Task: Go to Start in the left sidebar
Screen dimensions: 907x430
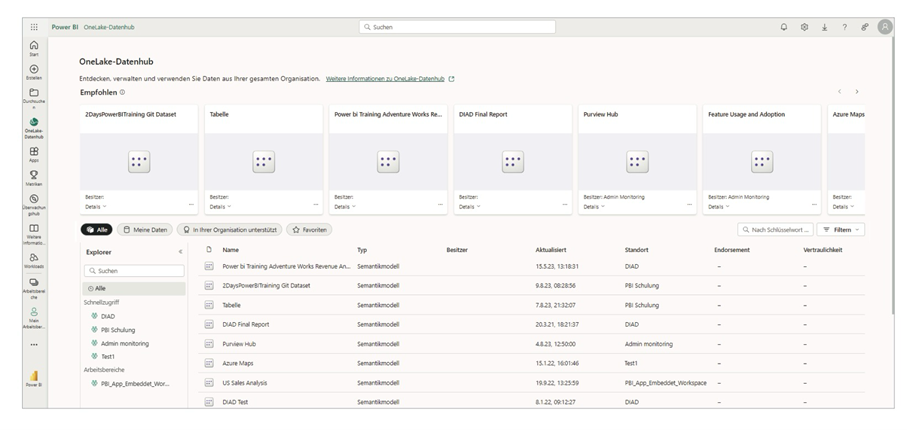Action: [x=34, y=48]
